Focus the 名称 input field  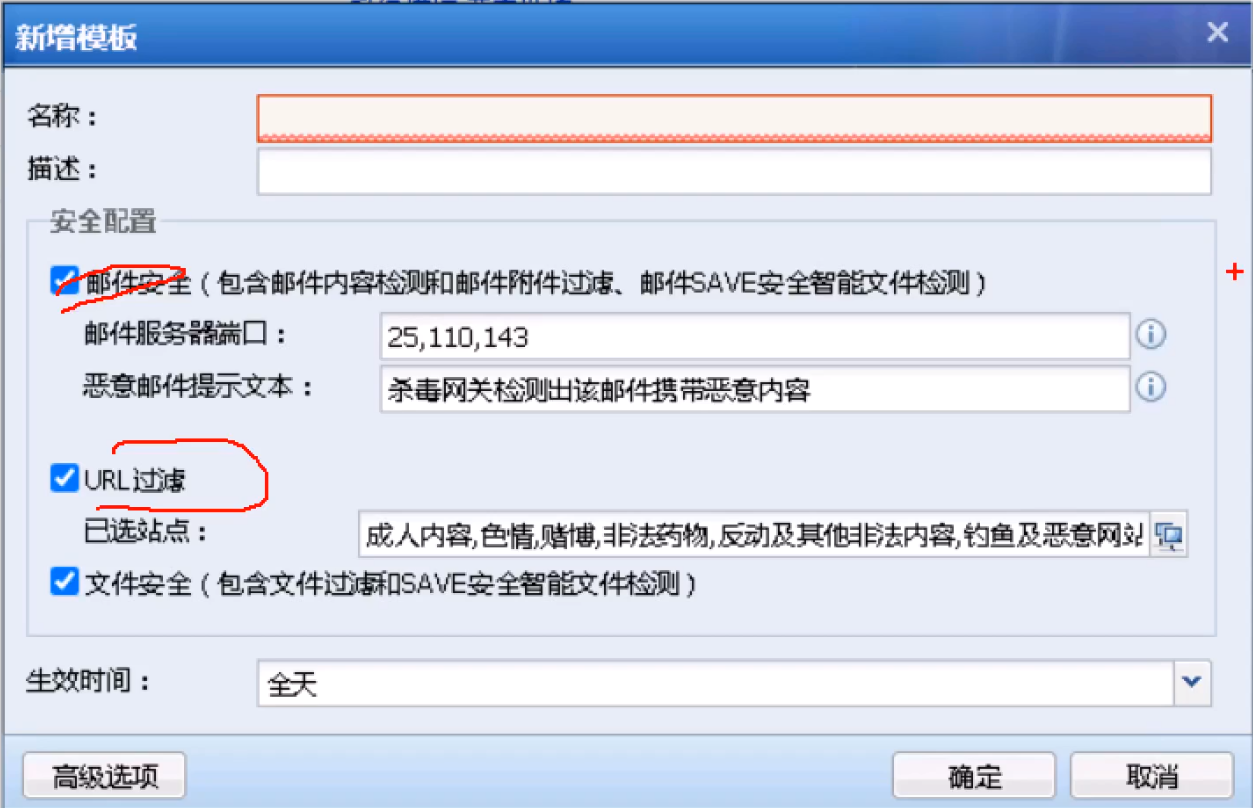pyautogui.click(x=734, y=118)
